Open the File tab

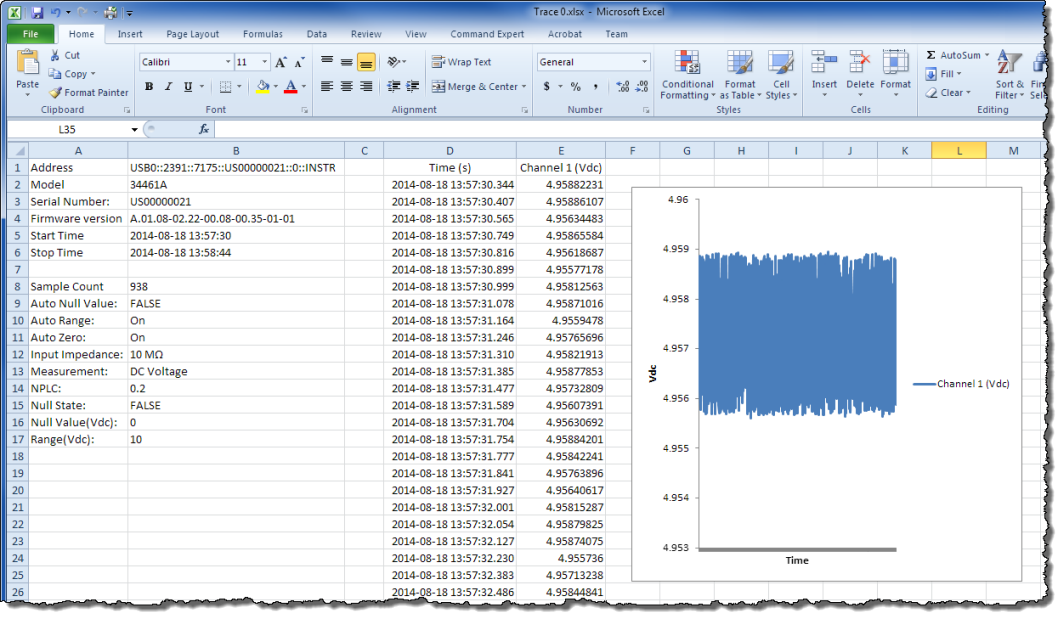click(x=30, y=34)
